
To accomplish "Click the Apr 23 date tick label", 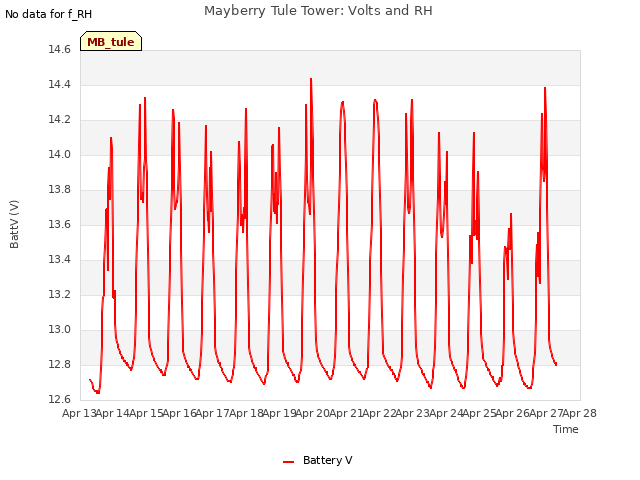I will tap(413, 413).
